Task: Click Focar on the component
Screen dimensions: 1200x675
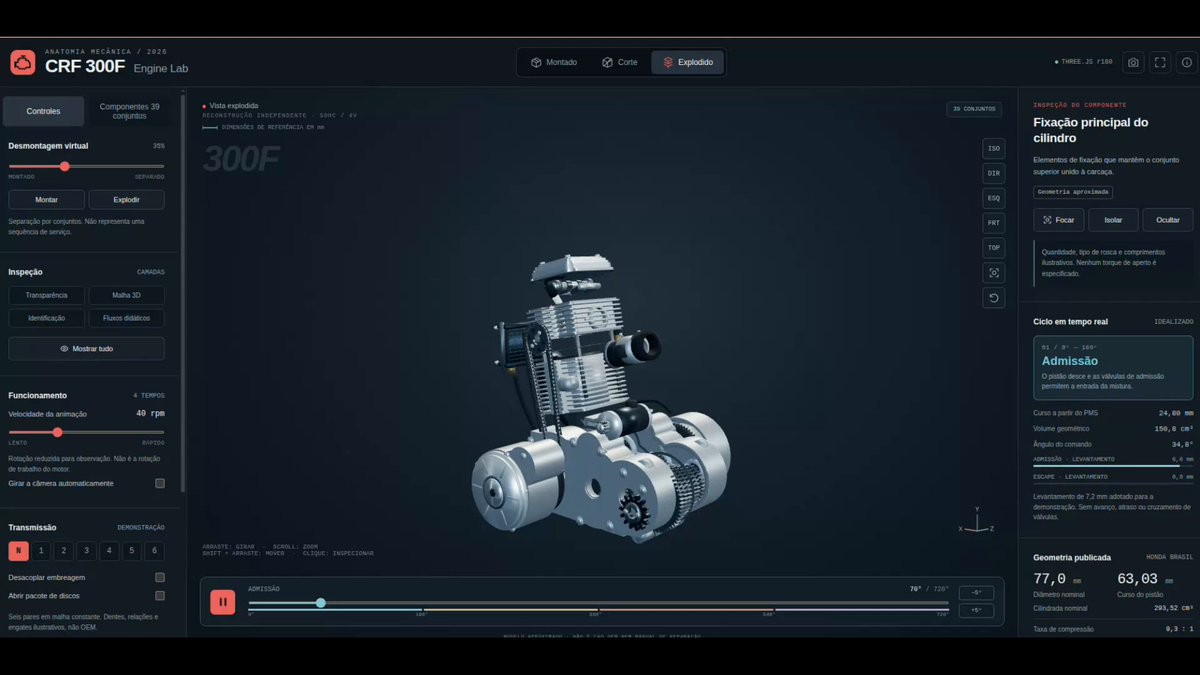Action: tap(1058, 220)
